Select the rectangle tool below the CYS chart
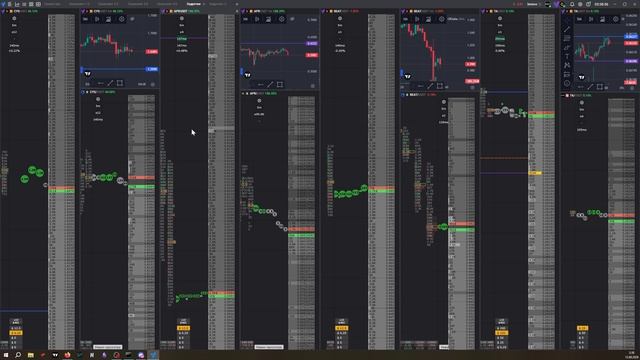Image resolution: width=640 pixels, height=360 pixels. (x=120, y=83)
